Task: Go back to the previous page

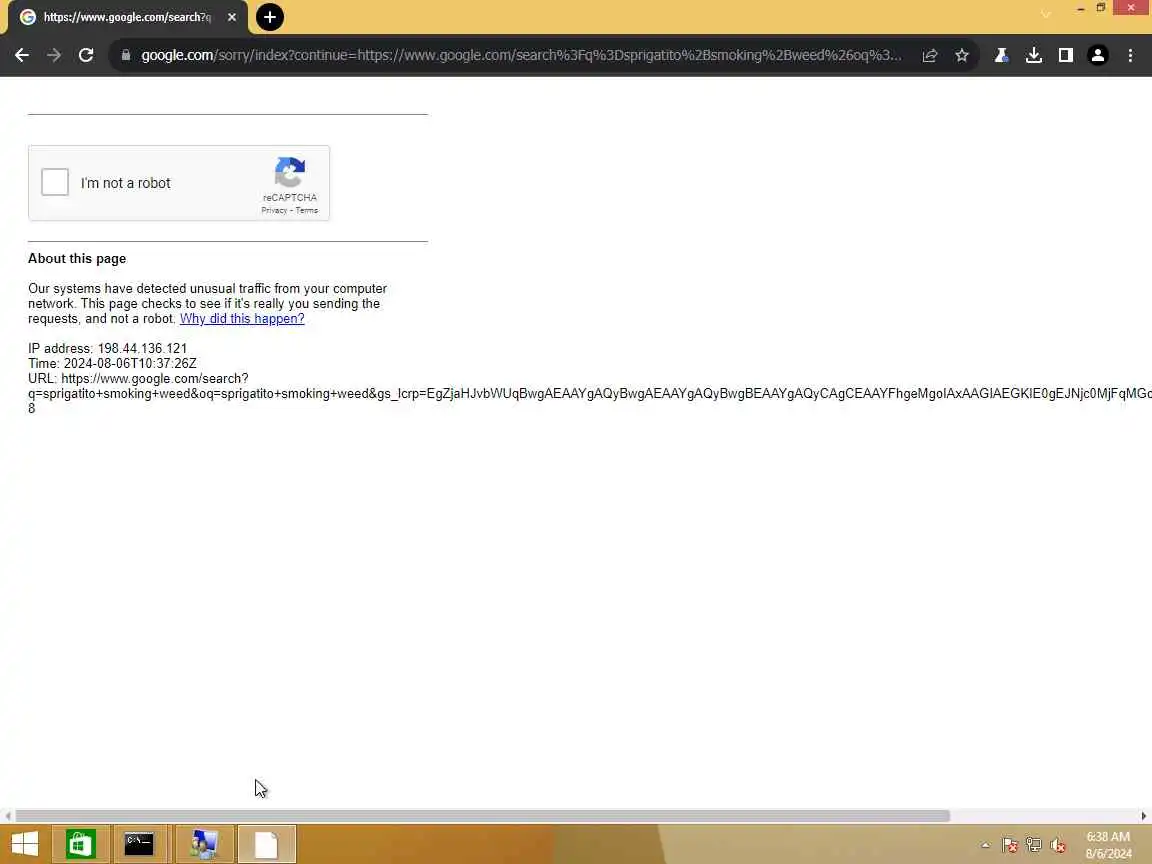Action: (22, 55)
